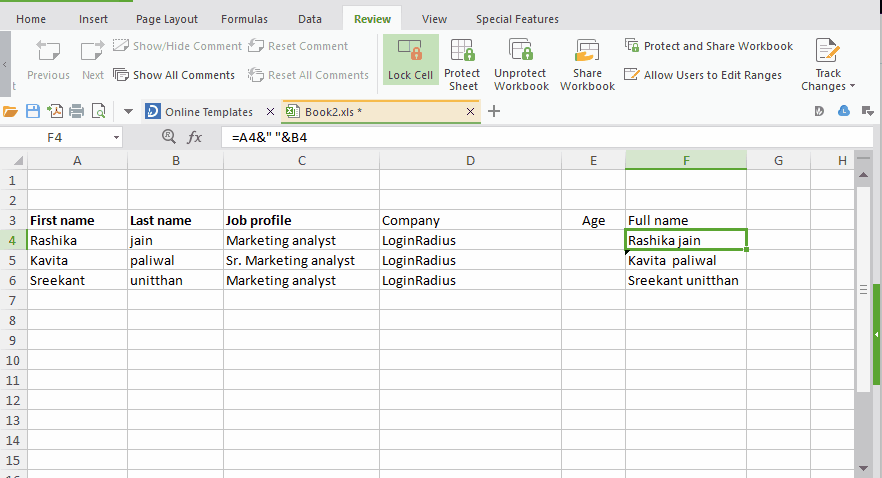Open the Share Workbook tool
This screenshot has width=882, height=478.
pos(587,64)
